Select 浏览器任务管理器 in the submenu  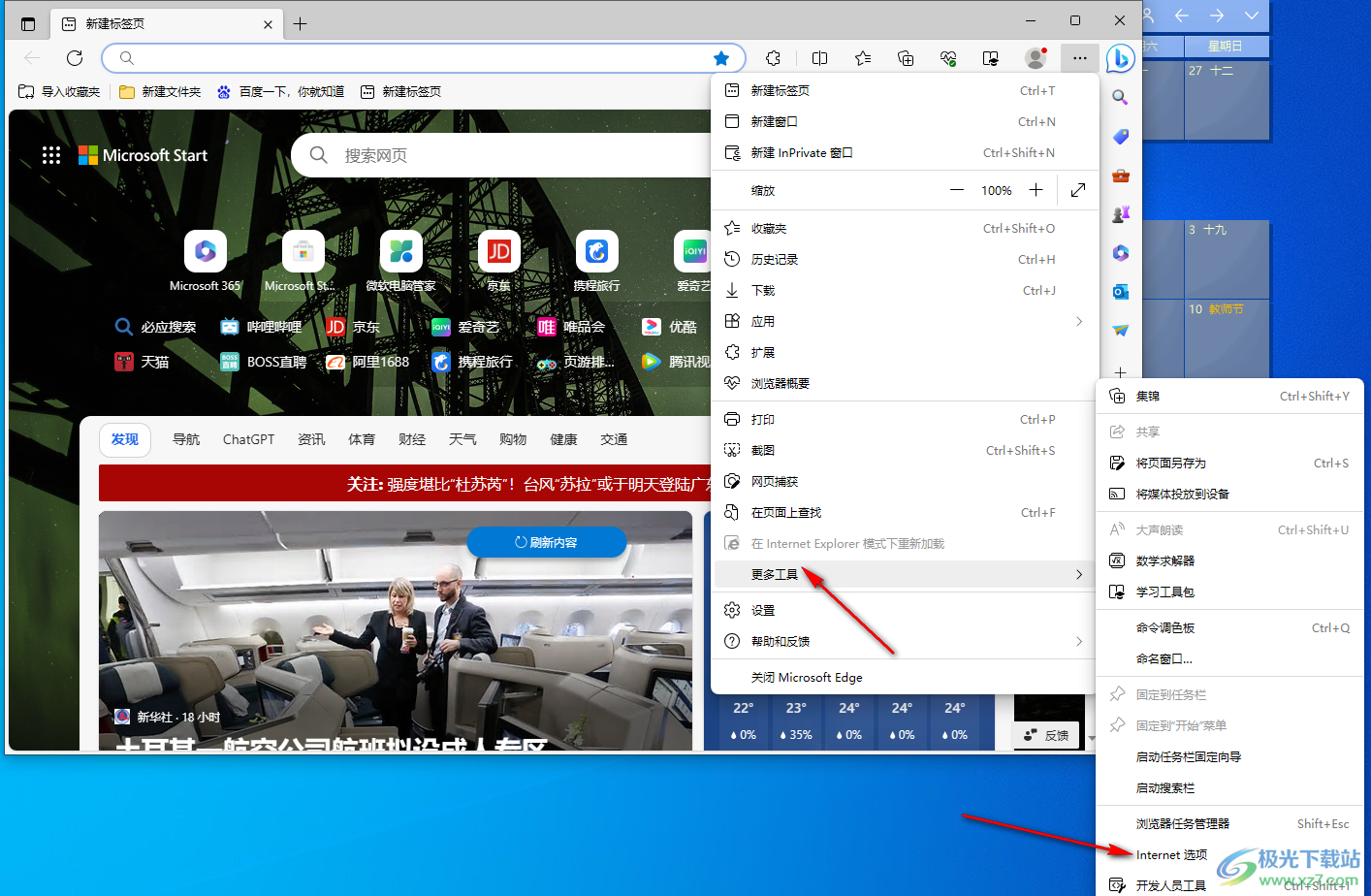[1229, 823]
